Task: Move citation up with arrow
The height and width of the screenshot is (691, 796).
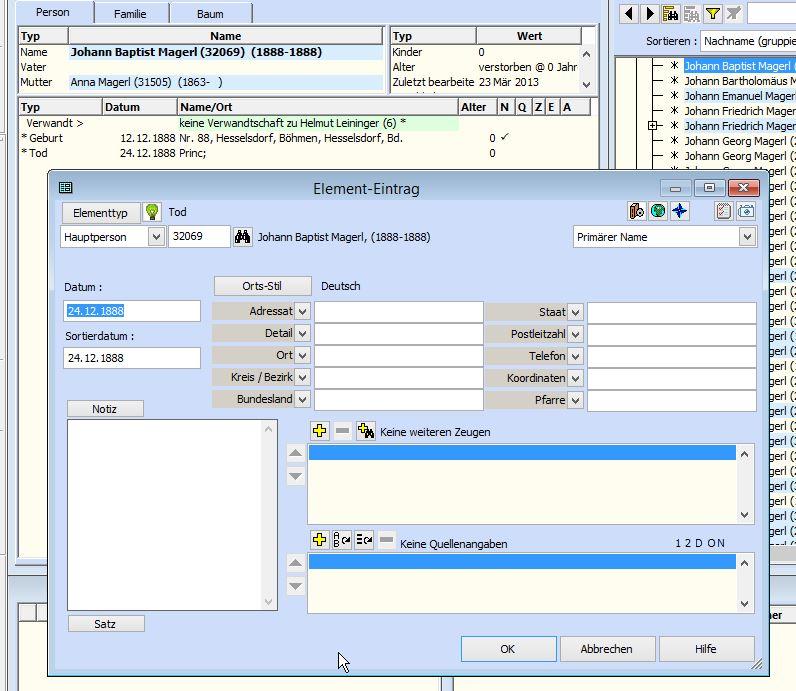Action: (295, 563)
